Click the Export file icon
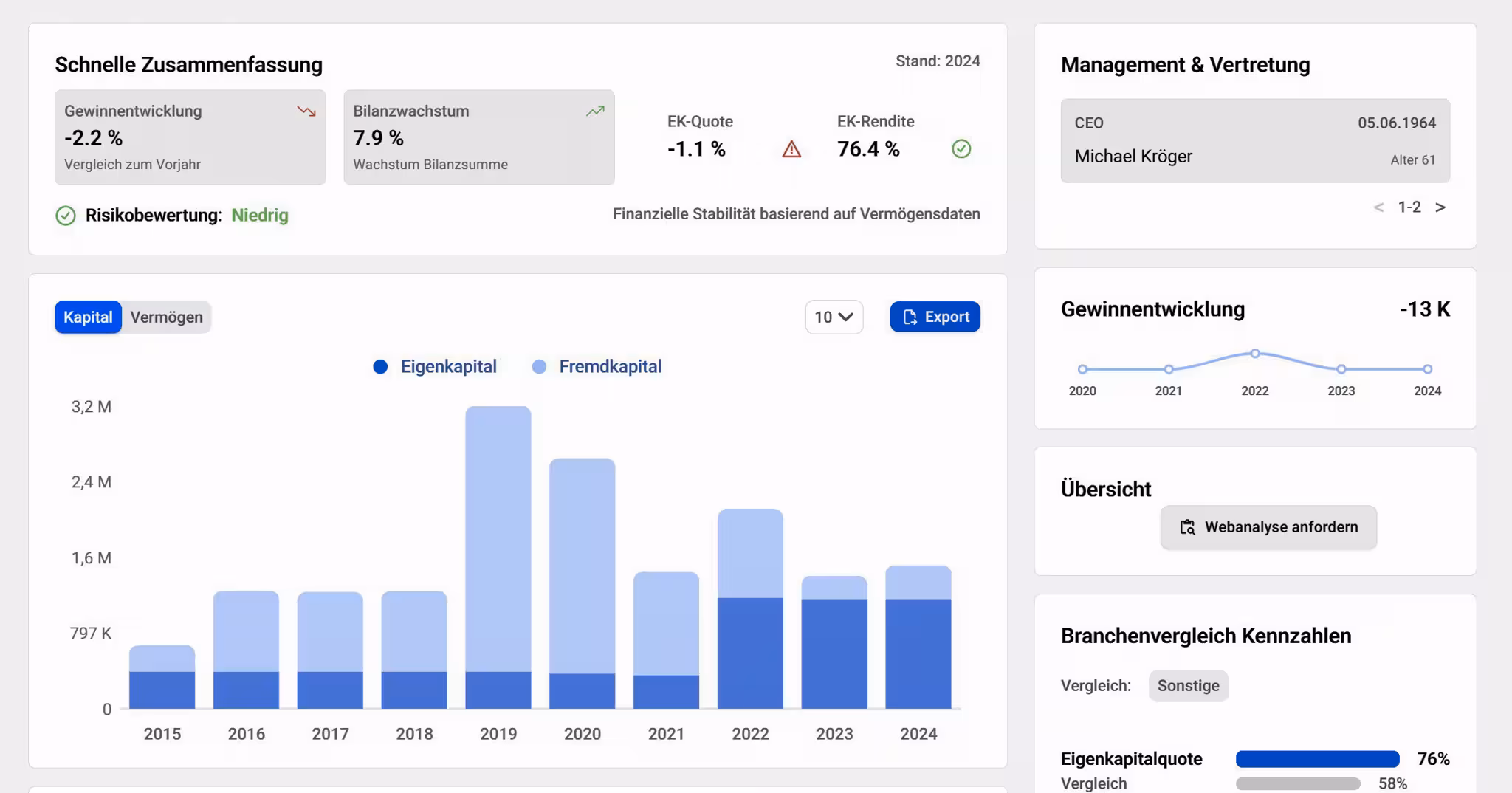The width and height of the screenshot is (1512, 793). [910, 316]
